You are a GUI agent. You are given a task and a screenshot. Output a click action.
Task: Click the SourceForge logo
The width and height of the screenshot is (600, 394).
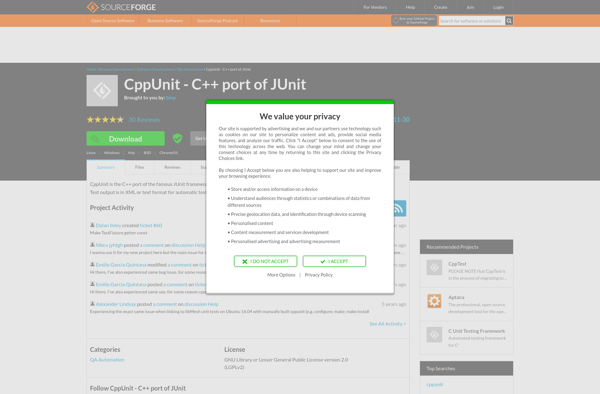[x=121, y=7]
